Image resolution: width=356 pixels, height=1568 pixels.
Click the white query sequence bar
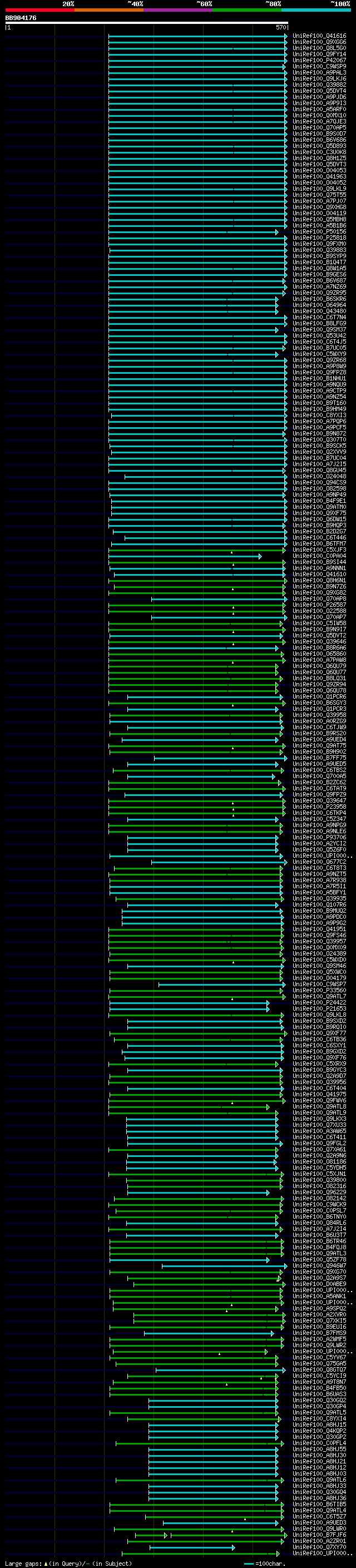point(147,23)
